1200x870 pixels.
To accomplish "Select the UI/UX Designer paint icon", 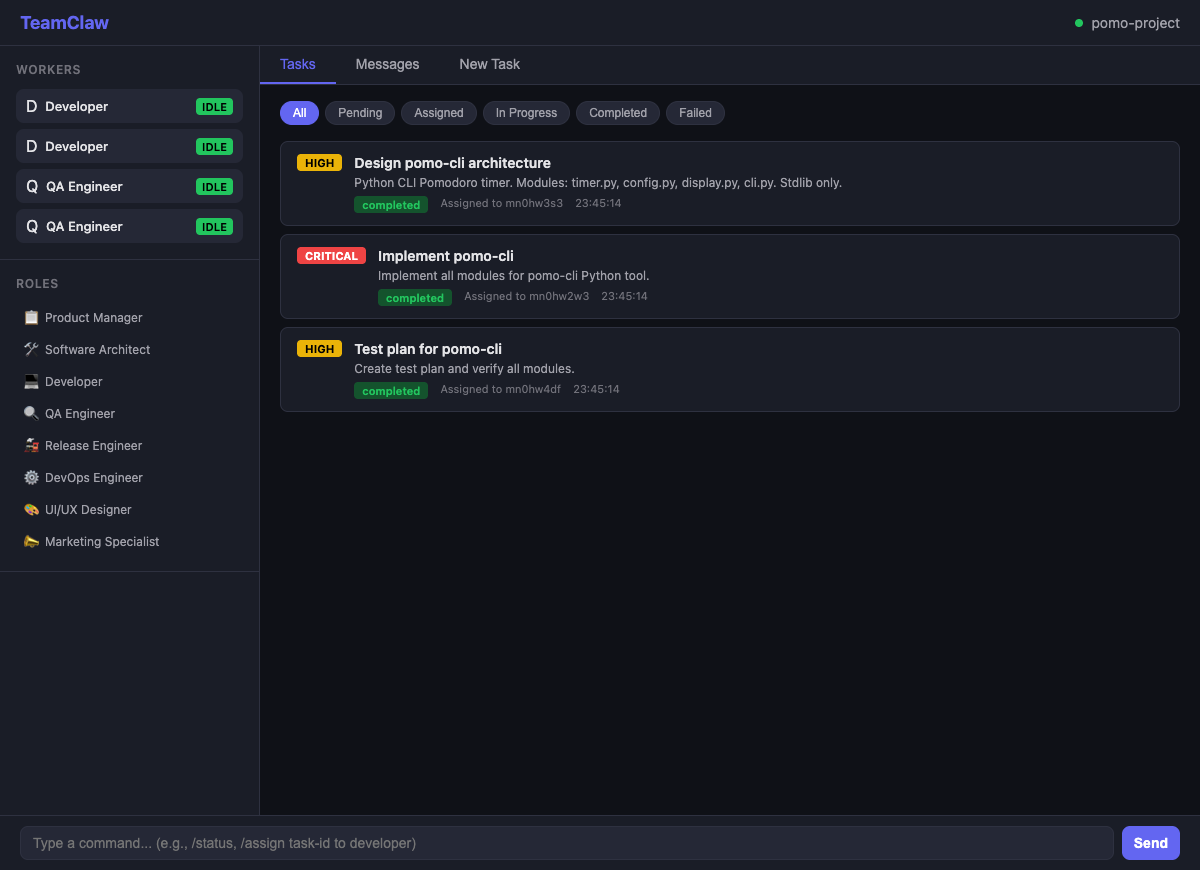I will pos(31,509).
